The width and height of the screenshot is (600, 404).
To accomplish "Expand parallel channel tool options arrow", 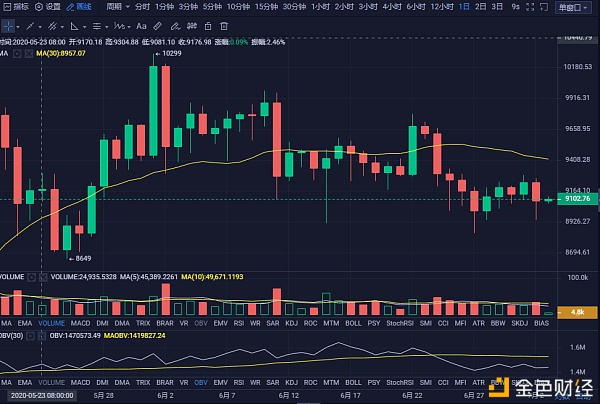I will [x=62, y=27].
